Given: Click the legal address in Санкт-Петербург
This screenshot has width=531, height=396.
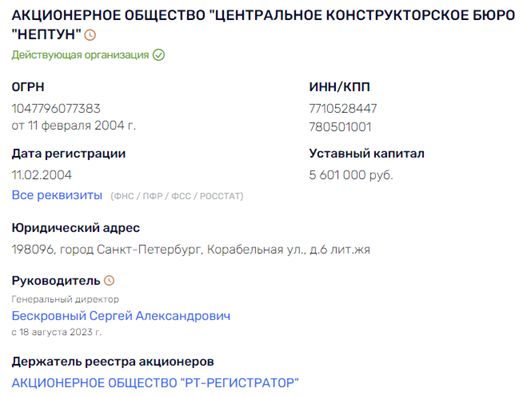Looking at the screenshot, I should click(x=191, y=250).
